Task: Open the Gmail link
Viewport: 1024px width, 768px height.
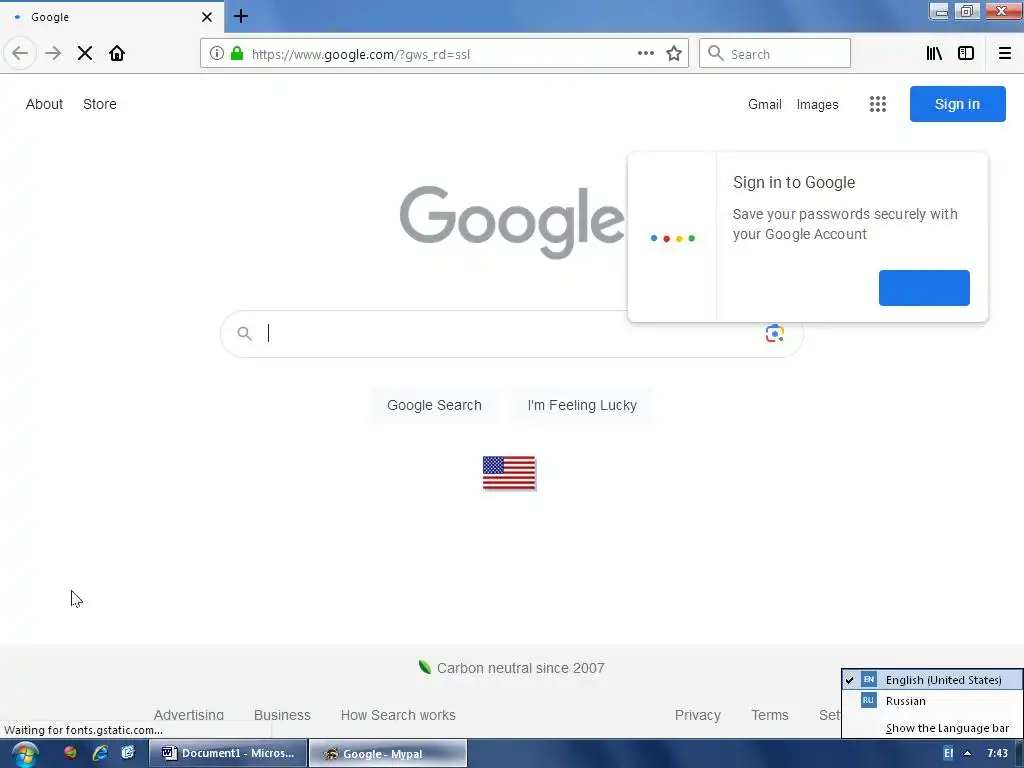Action: click(765, 104)
